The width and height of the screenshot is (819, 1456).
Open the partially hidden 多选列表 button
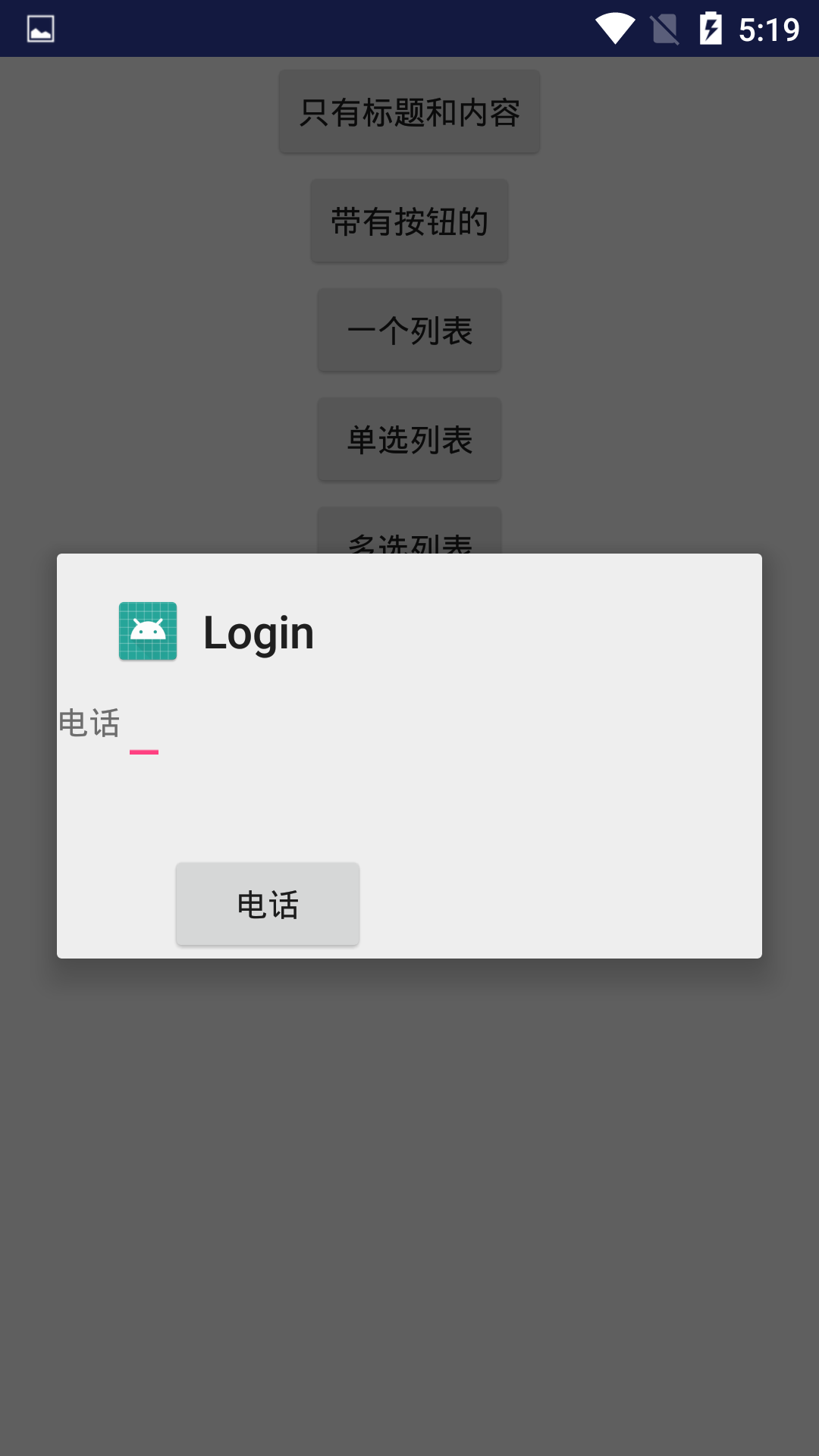coord(409,531)
